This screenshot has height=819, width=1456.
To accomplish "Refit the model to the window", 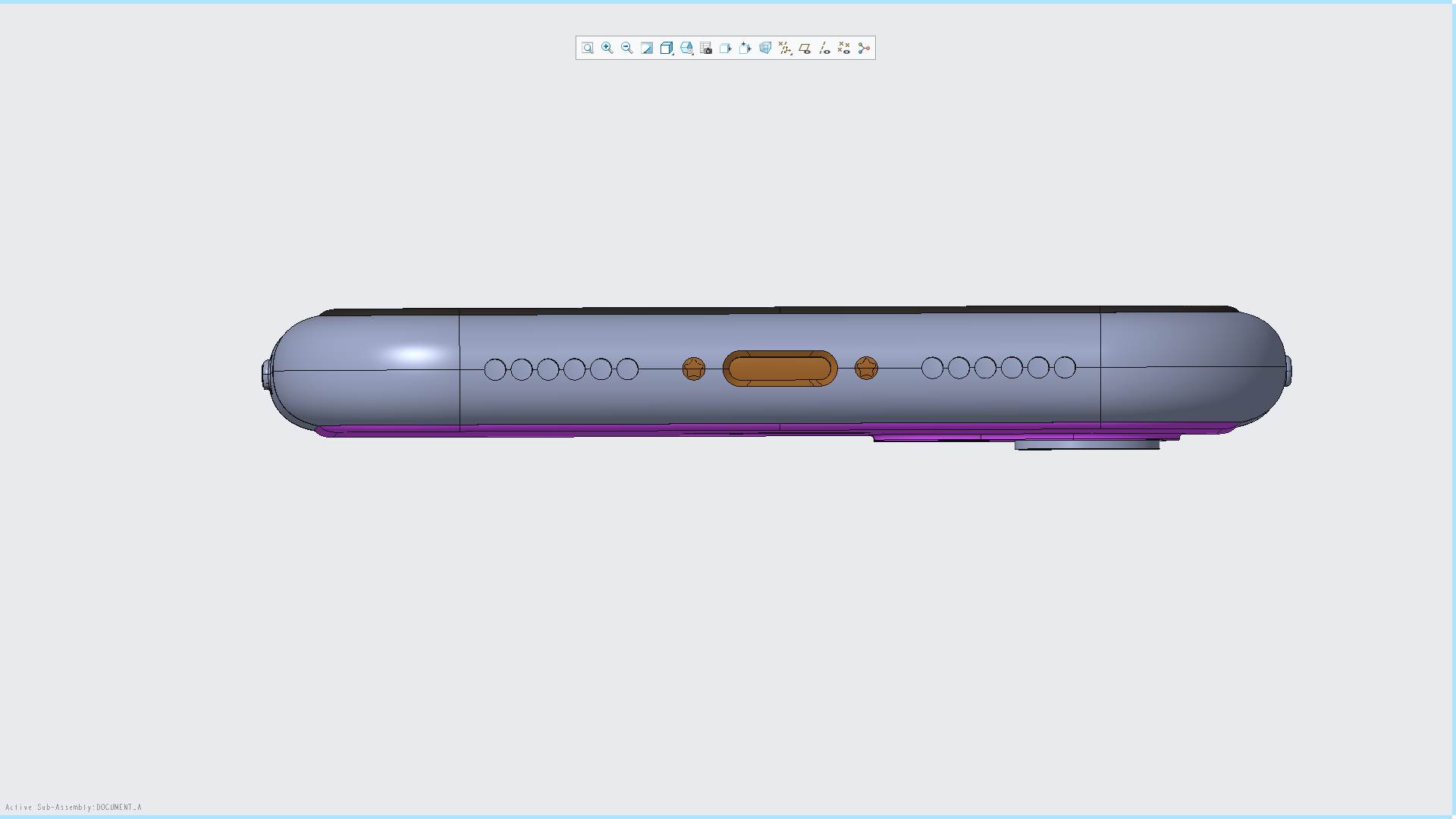I will pos(587,48).
